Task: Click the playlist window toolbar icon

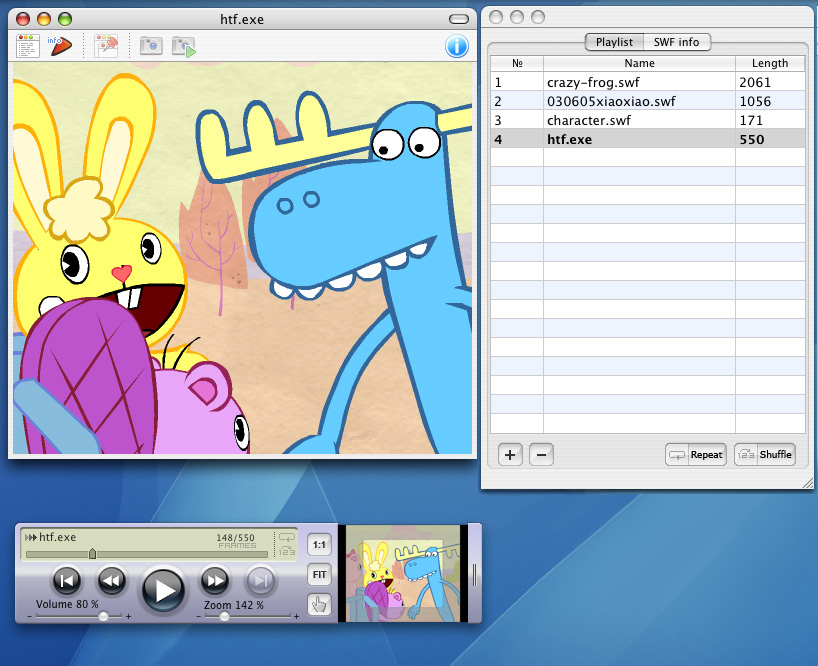Action: point(28,46)
